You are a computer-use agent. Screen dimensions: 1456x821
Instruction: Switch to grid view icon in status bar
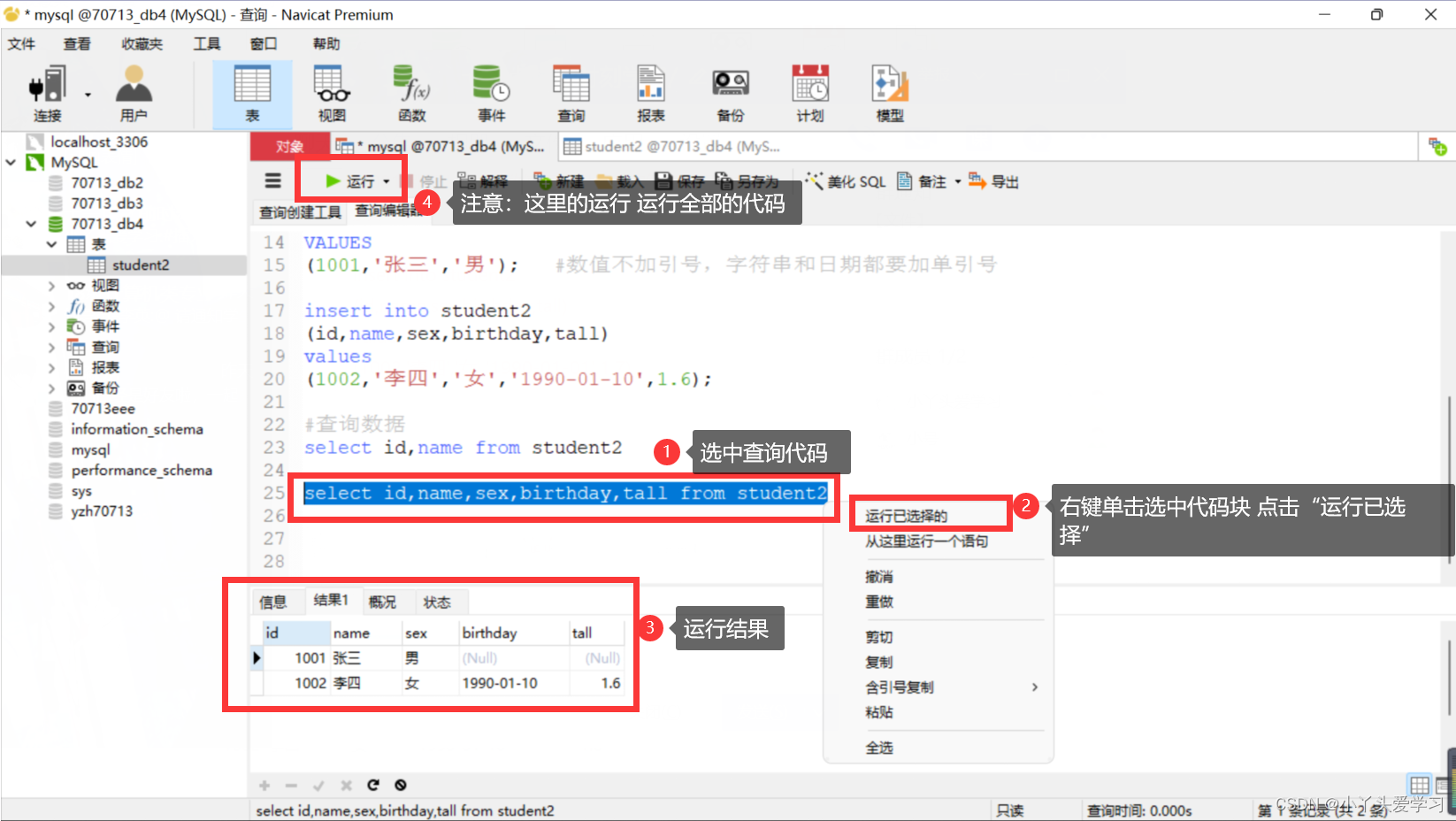coord(1420,785)
